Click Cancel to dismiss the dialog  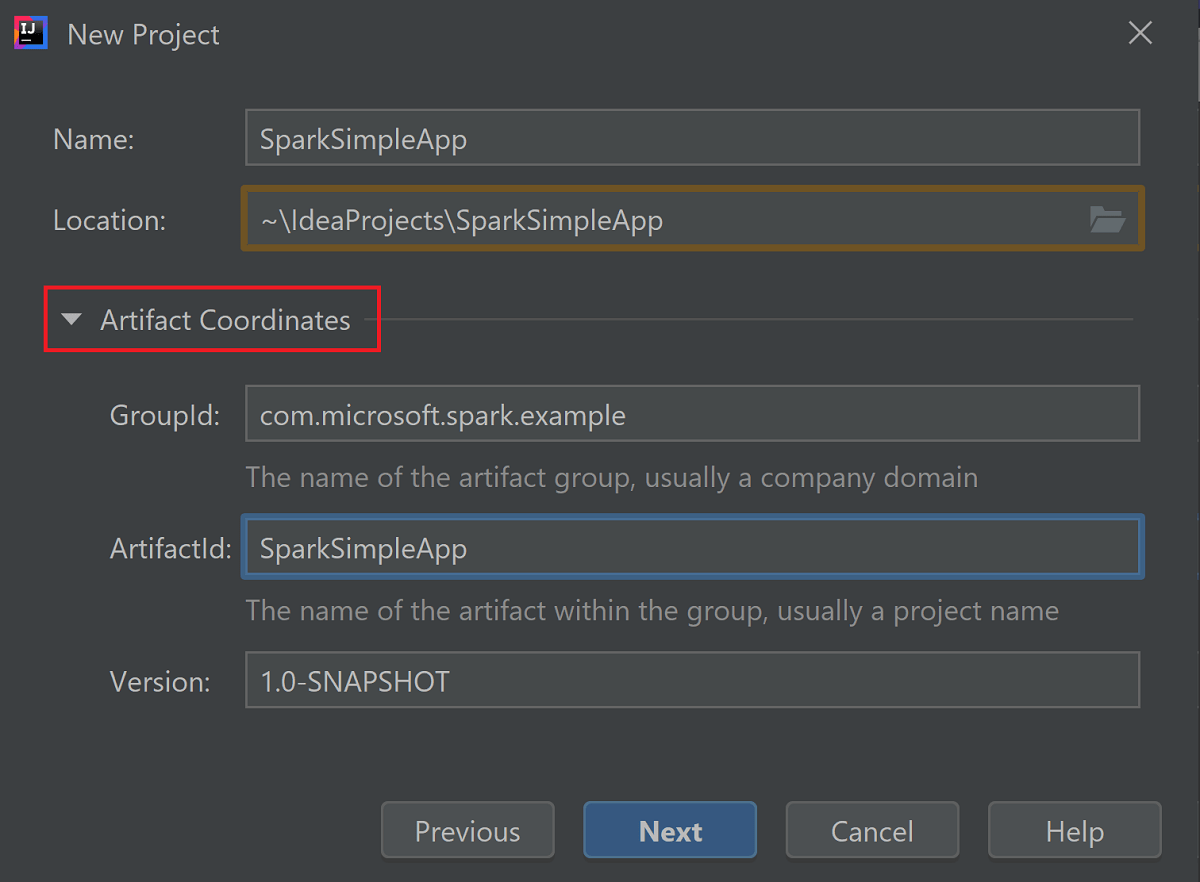[871, 830]
